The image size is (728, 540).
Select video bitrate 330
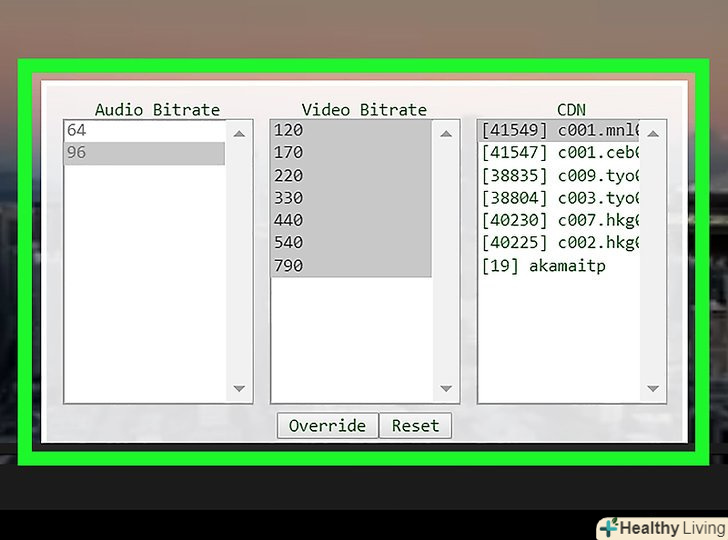[350, 198]
